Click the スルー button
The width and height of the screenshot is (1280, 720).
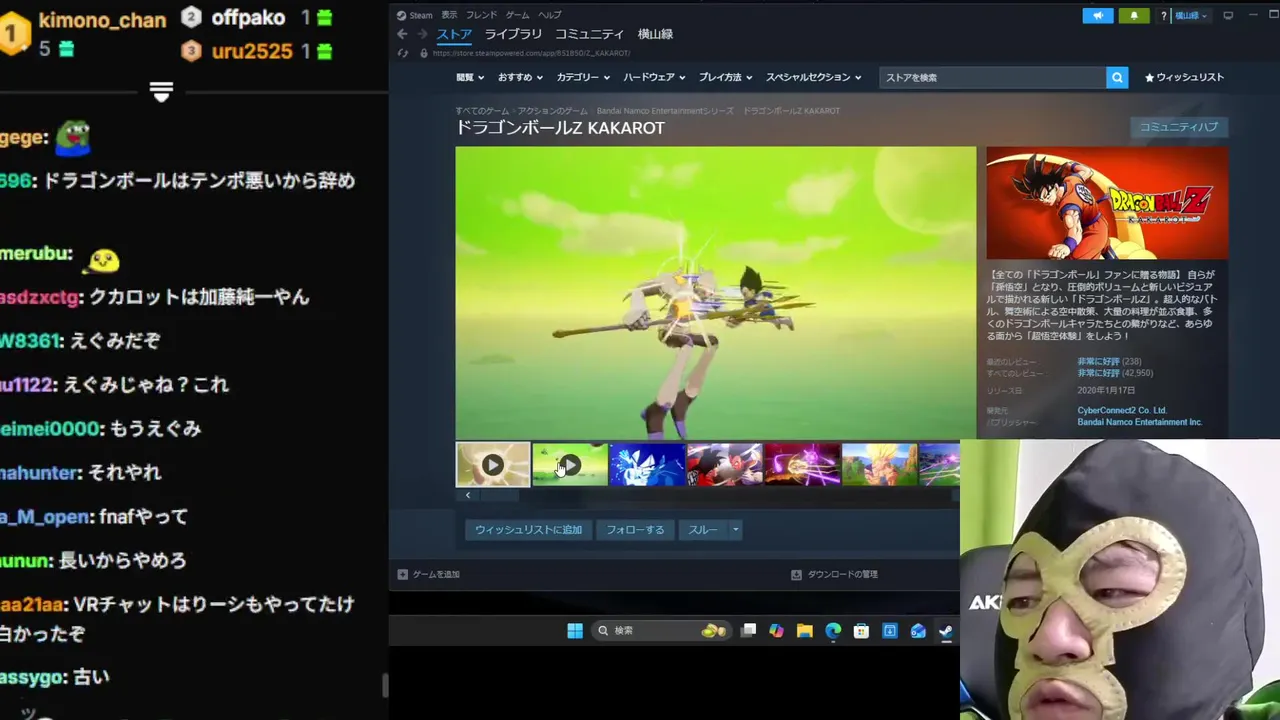[703, 530]
